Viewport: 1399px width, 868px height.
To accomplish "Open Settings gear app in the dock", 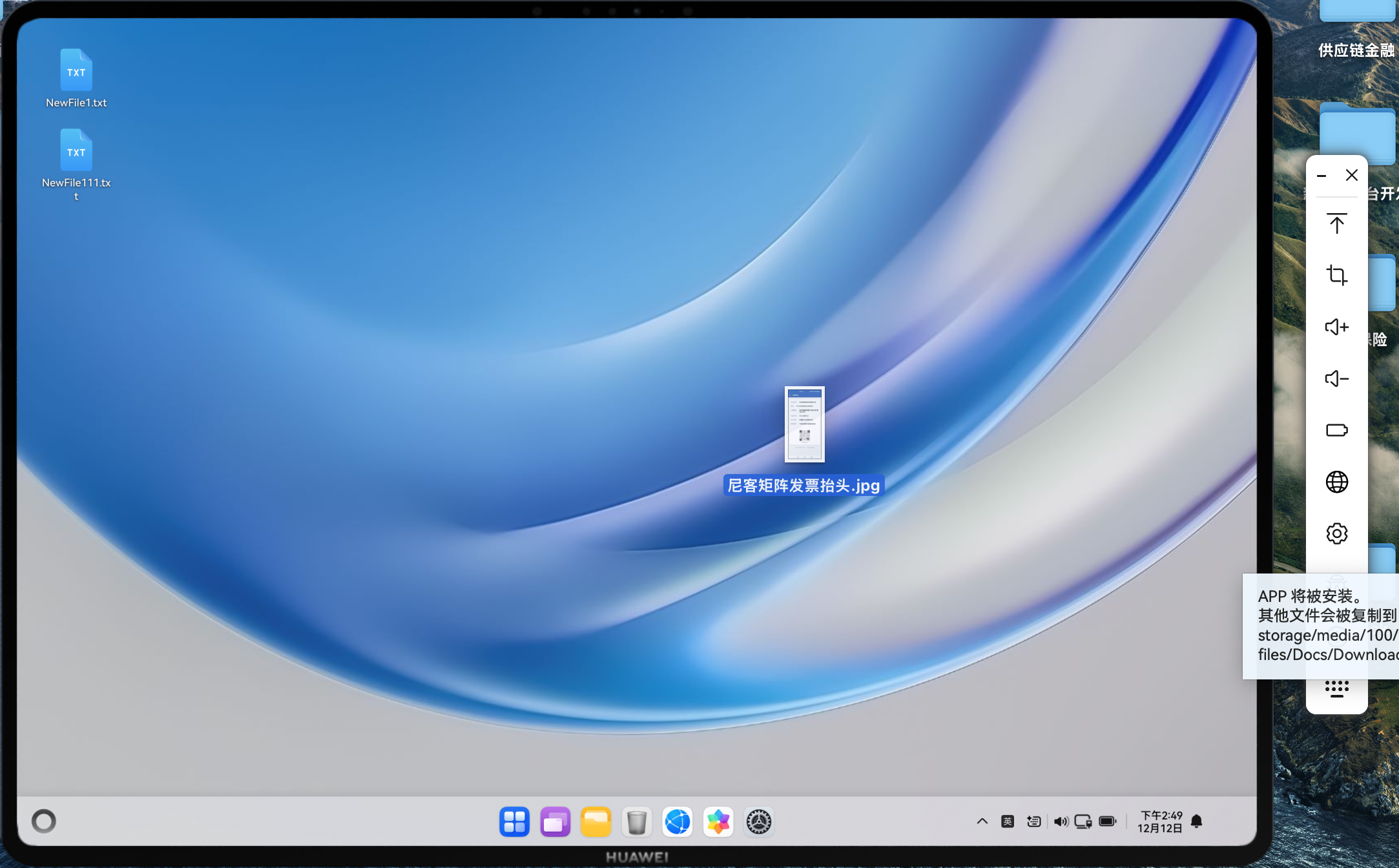I will pyautogui.click(x=759, y=821).
